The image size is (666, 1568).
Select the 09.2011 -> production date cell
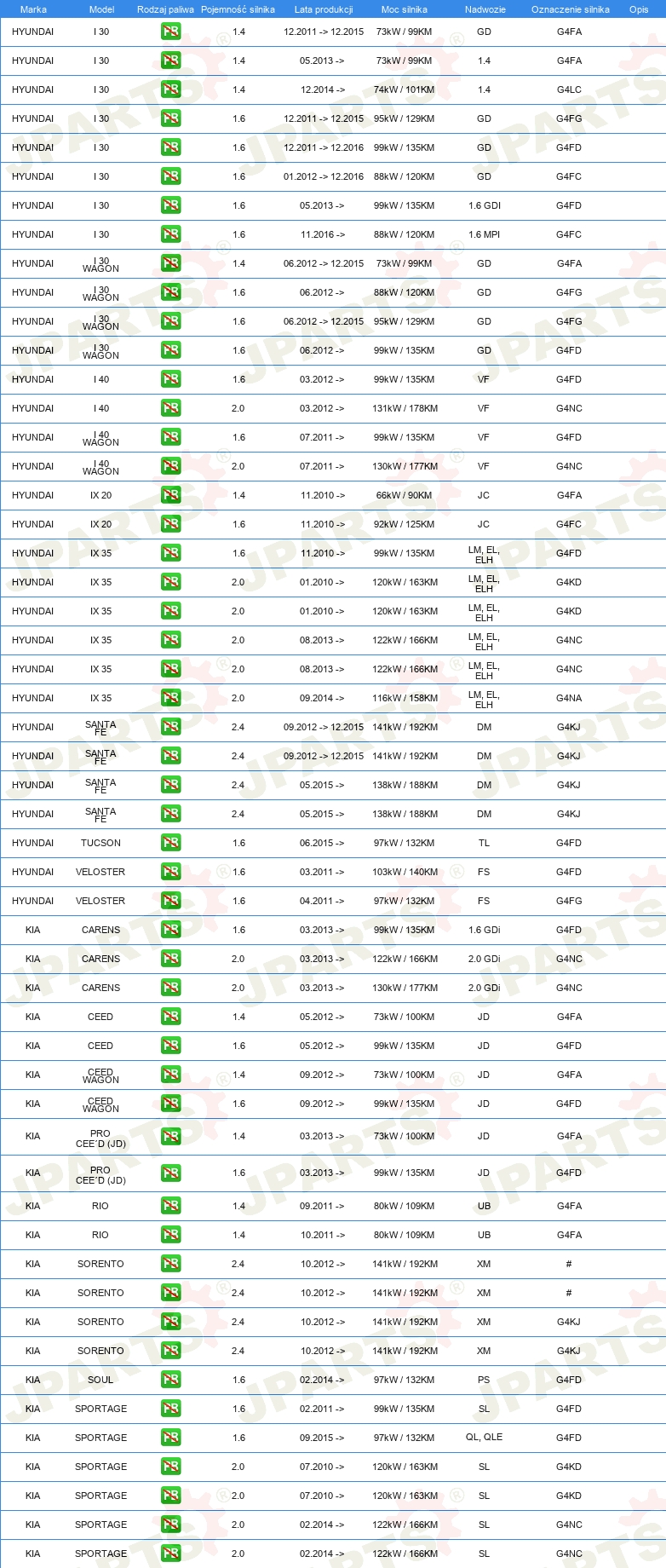(x=322, y=1206)
